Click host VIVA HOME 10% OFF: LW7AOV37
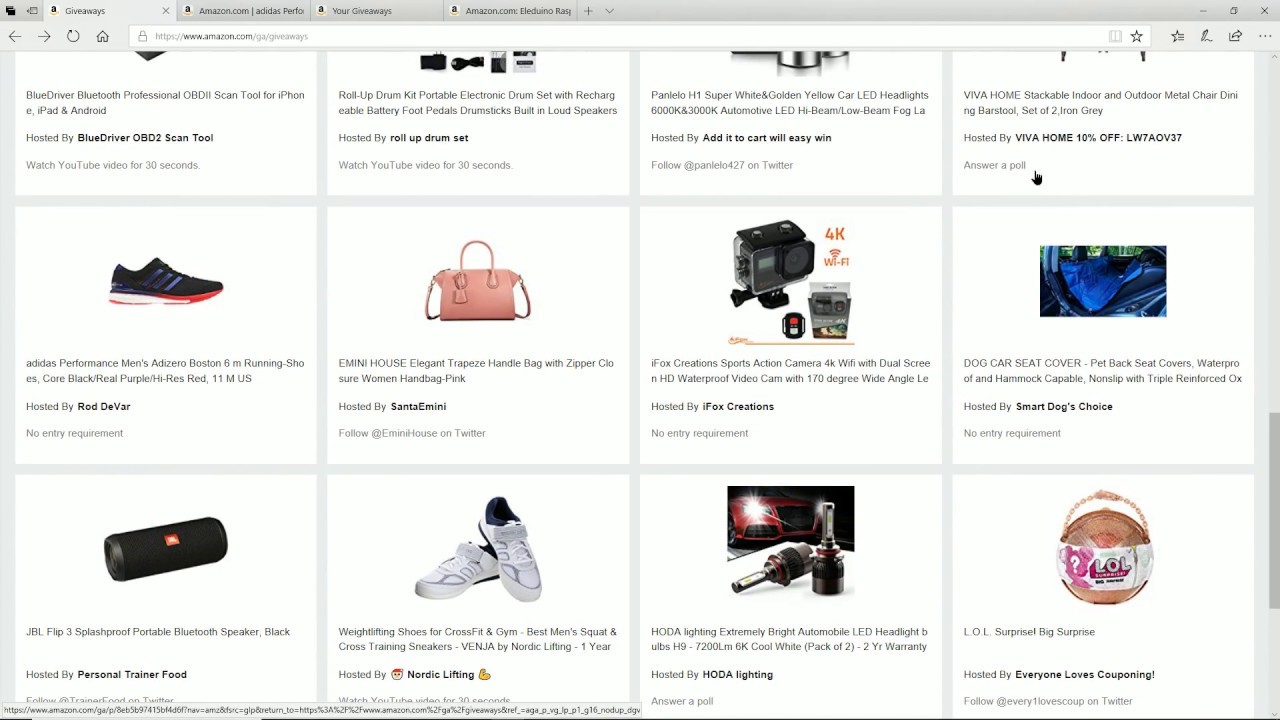Screen dimensions: 1280x720 click(x=1098, y=138)
